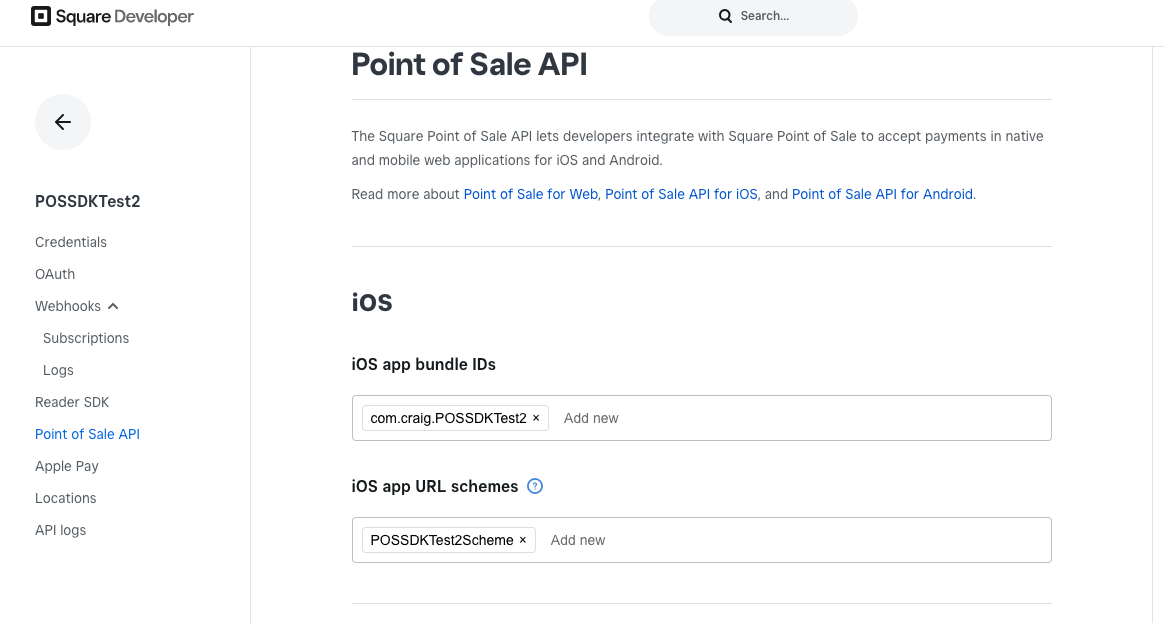The height and width of the screenshot is (623, 1164).
Task: Open the Credentials page
Action: coord(71,242)
